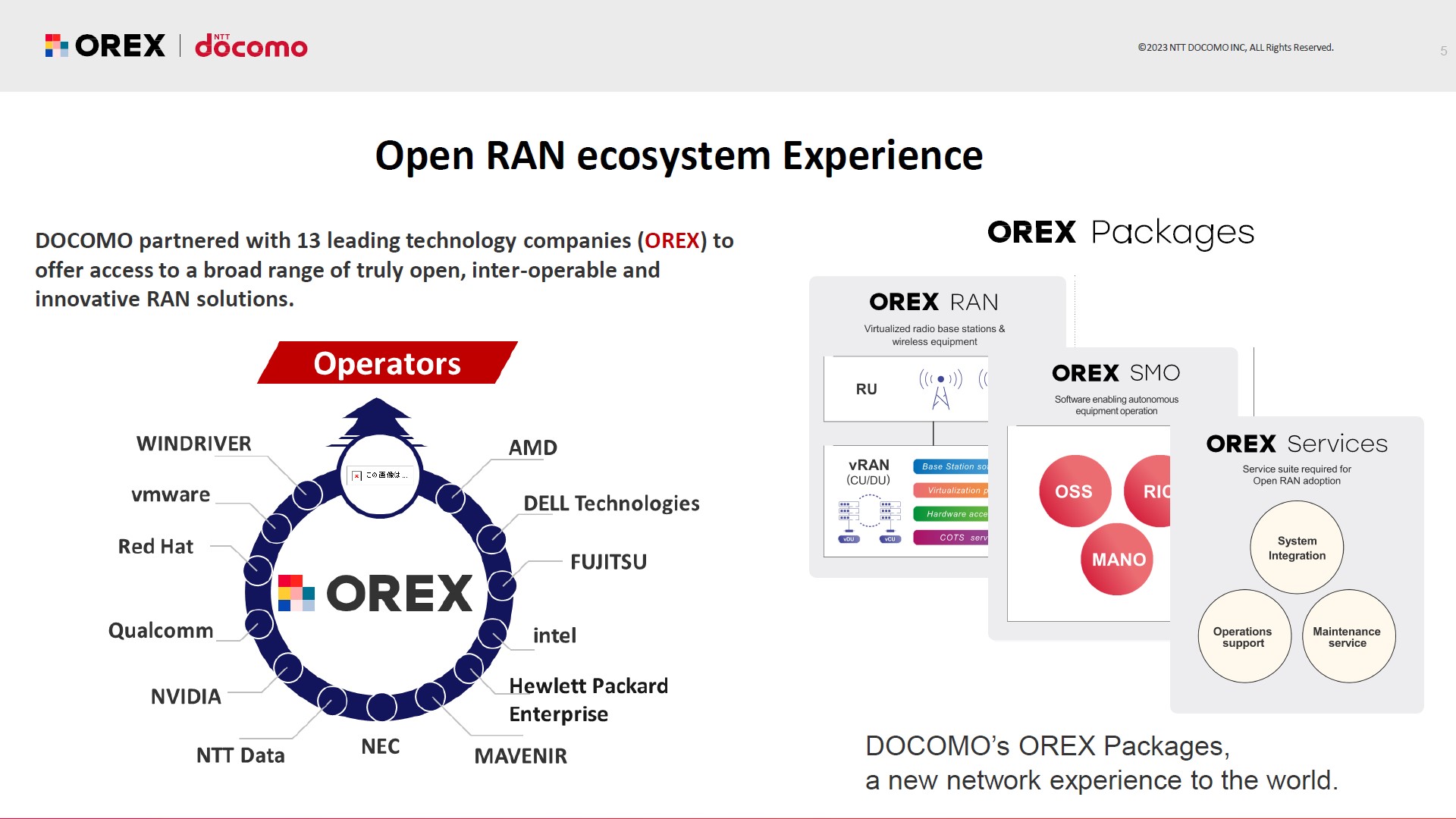The height and width of the screenshot is (819, 1456).
Task: Click the vDU/vCU server diagram icon
Action: pos(869,520)
